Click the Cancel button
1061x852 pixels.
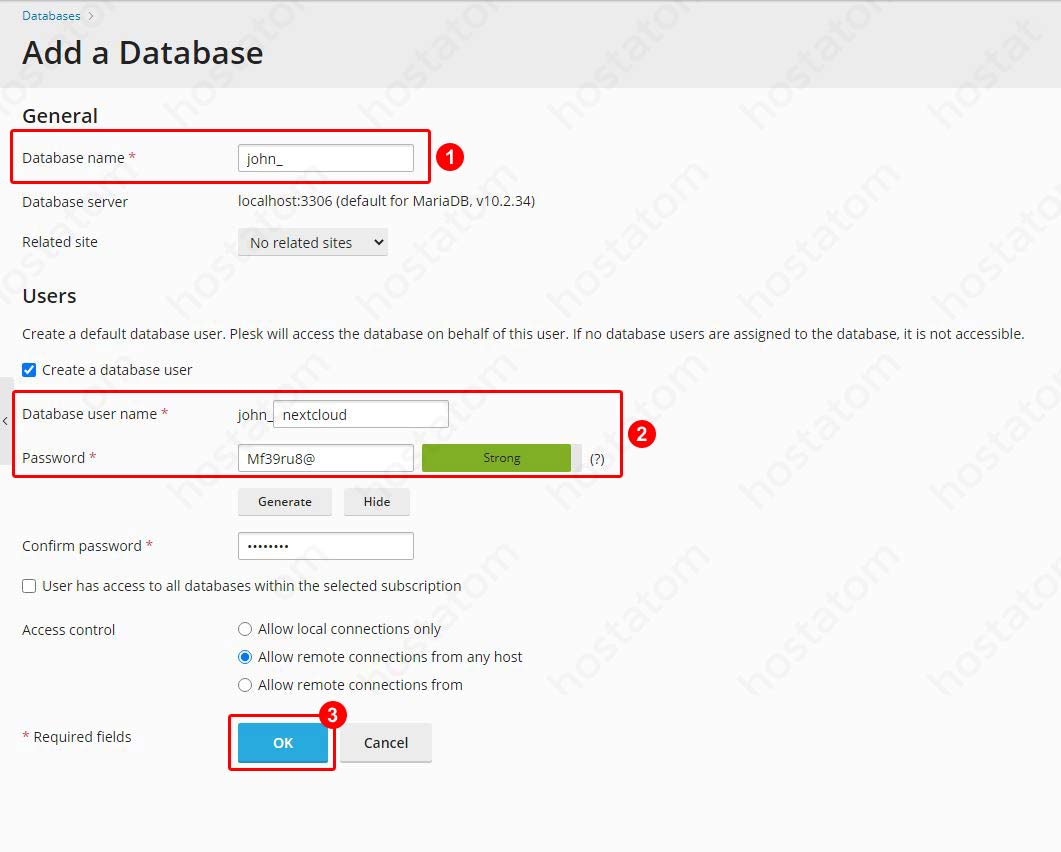pos(386,743)
